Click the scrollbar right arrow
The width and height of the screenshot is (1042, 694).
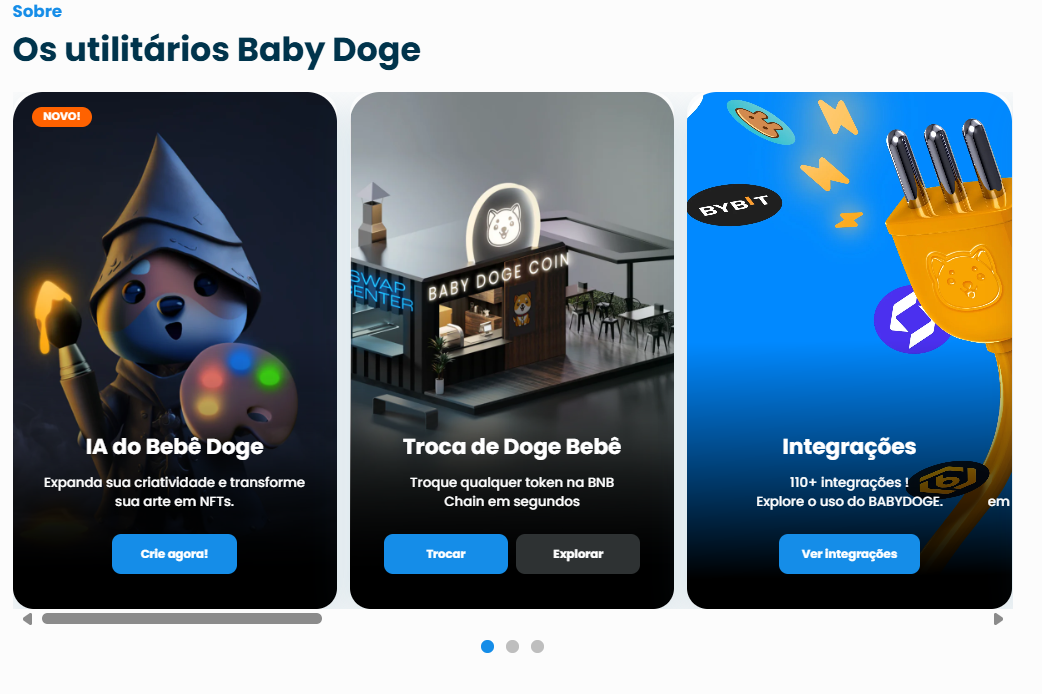pyautogui.click(x=998, y=619)
